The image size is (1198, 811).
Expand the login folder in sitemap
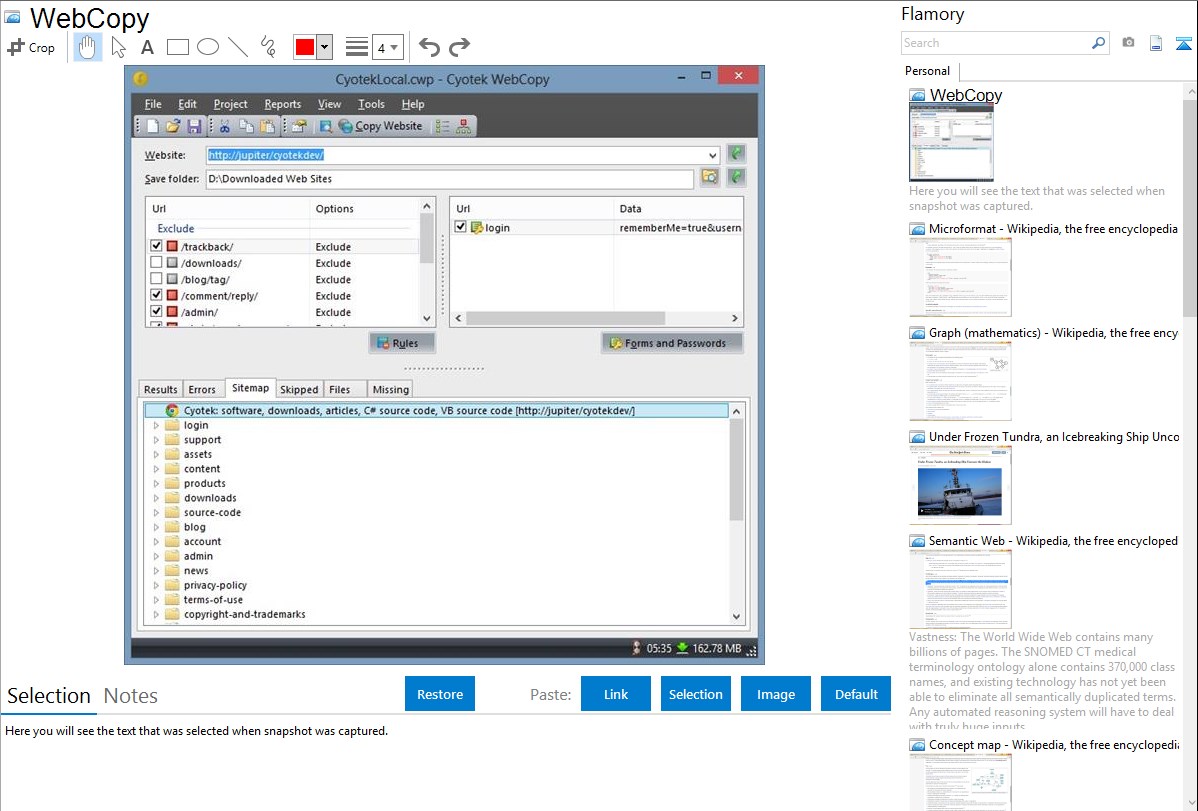tap(157, 425)
